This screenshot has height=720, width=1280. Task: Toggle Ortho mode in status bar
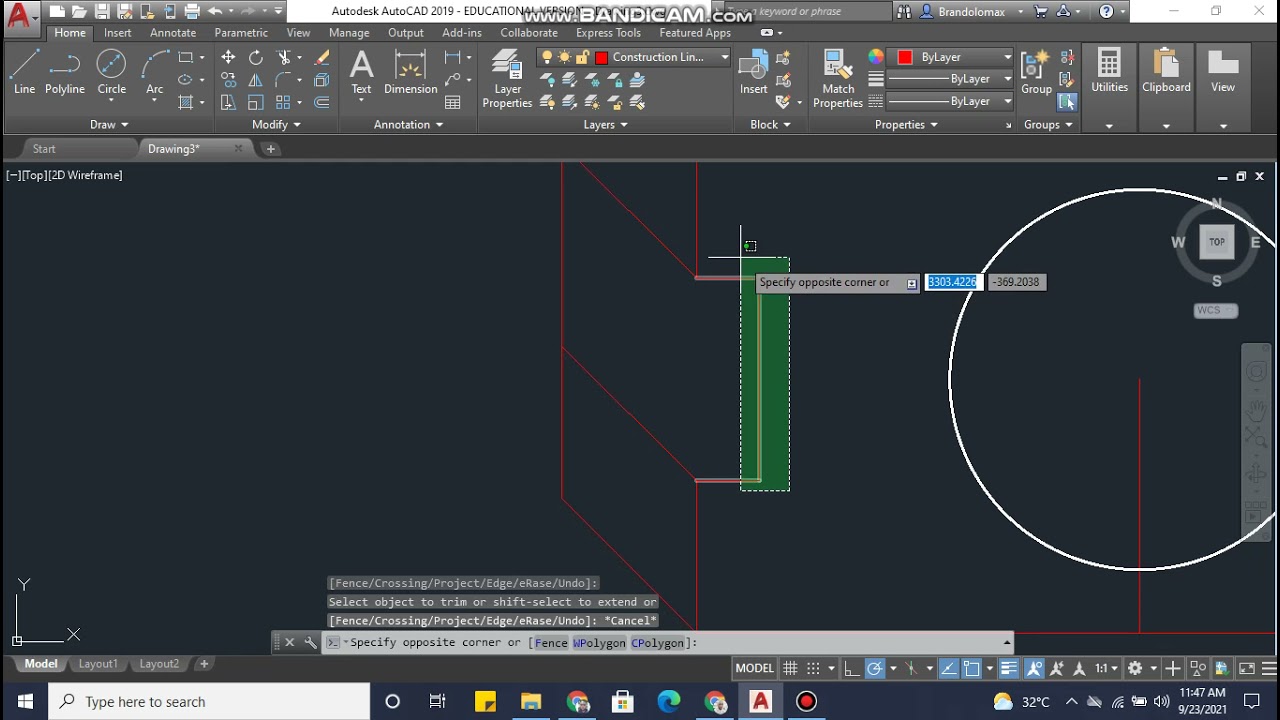[x=851, y=668]
